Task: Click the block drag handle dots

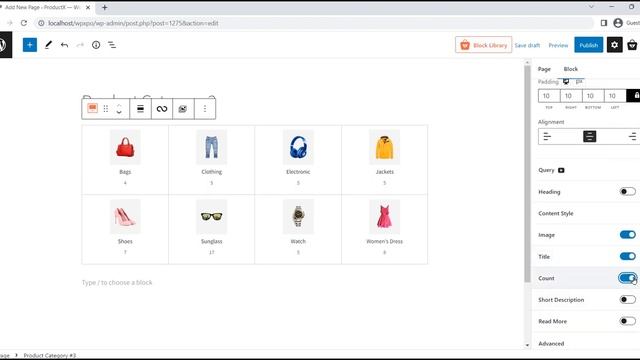Action: point(106,109)
